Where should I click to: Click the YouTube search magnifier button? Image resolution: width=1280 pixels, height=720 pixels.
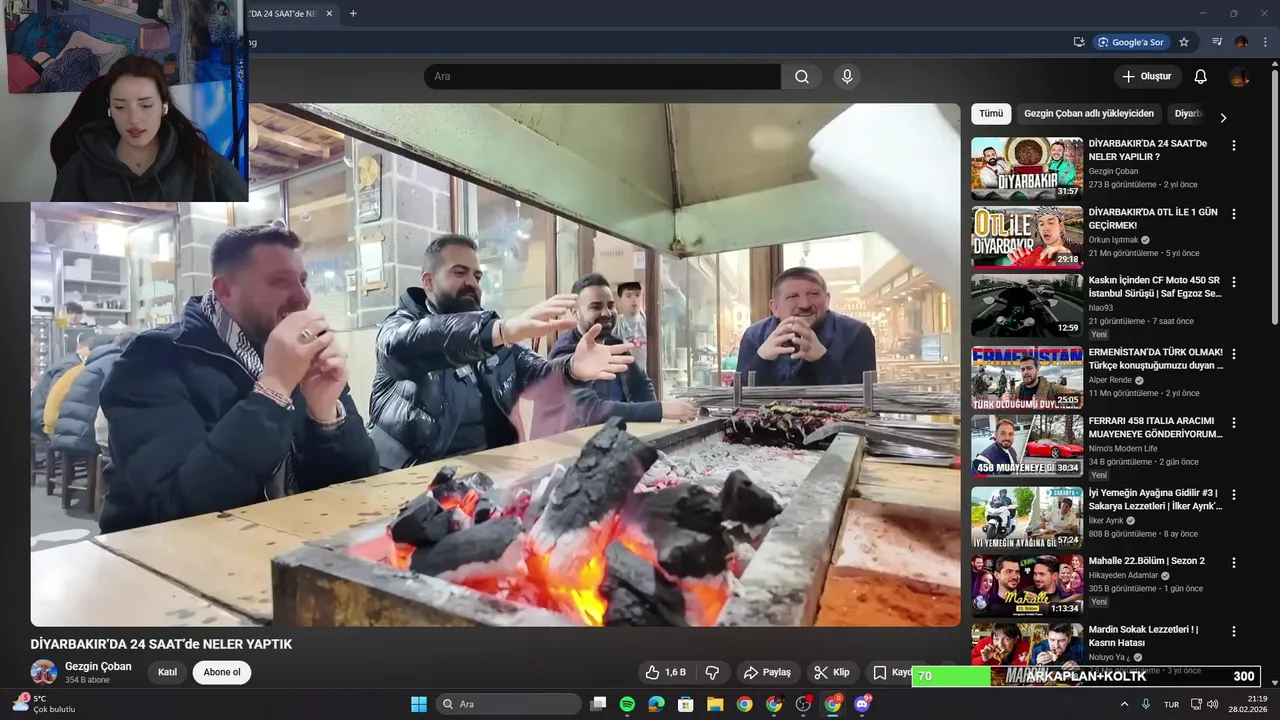click(x=802, y=77)
